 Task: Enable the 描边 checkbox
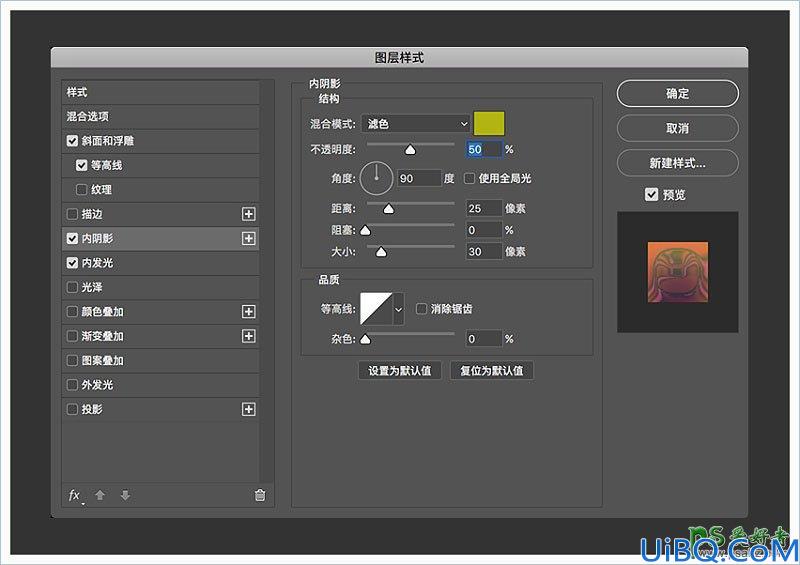[72, 214]
